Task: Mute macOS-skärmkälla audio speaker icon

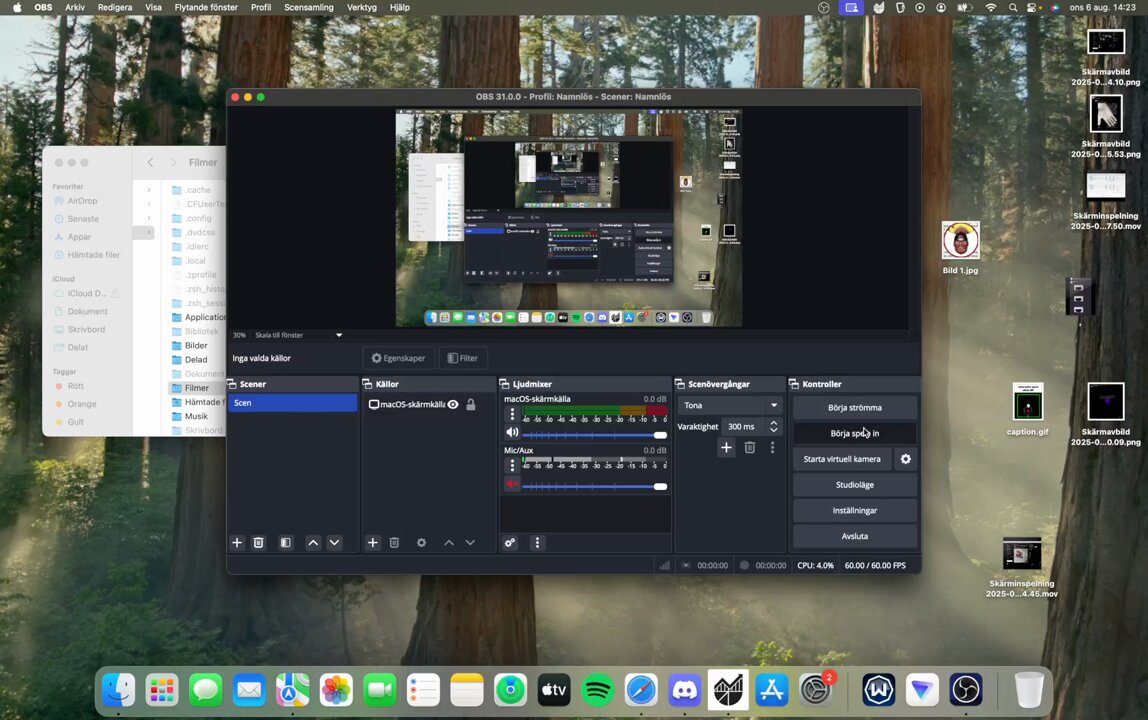Action: [512, 433]
